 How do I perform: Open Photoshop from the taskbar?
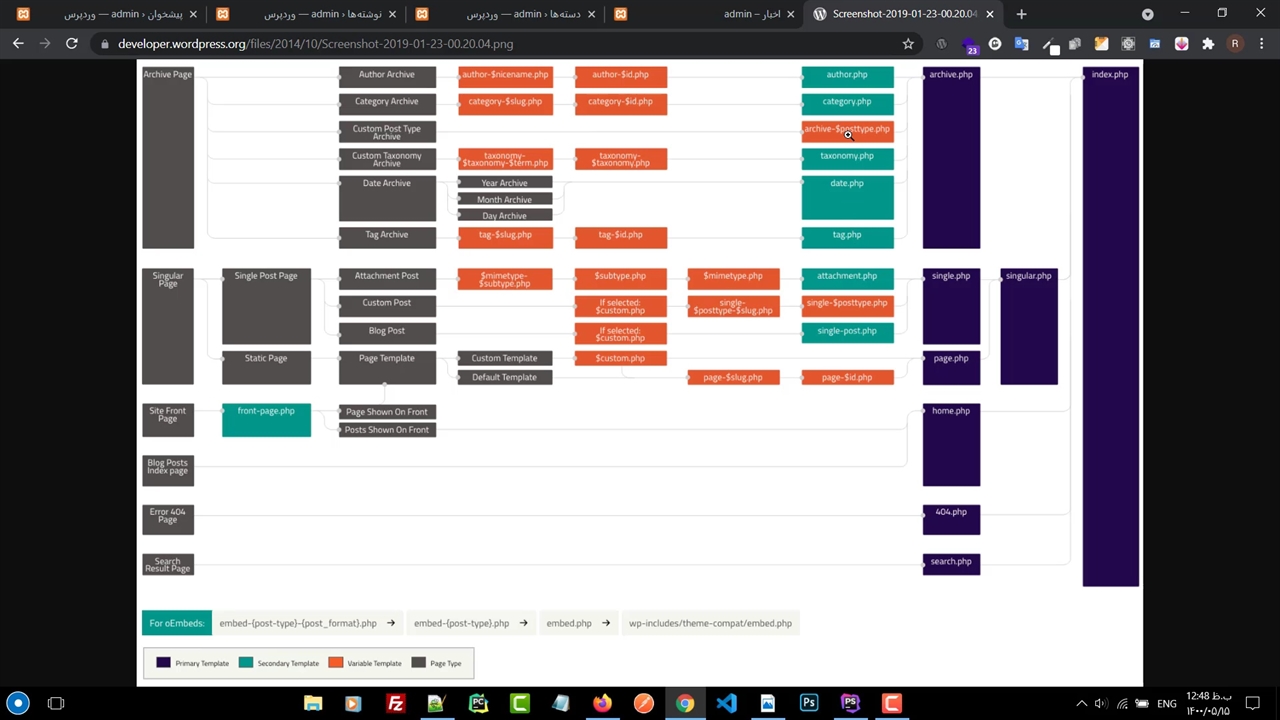click(x=809, y=703)
